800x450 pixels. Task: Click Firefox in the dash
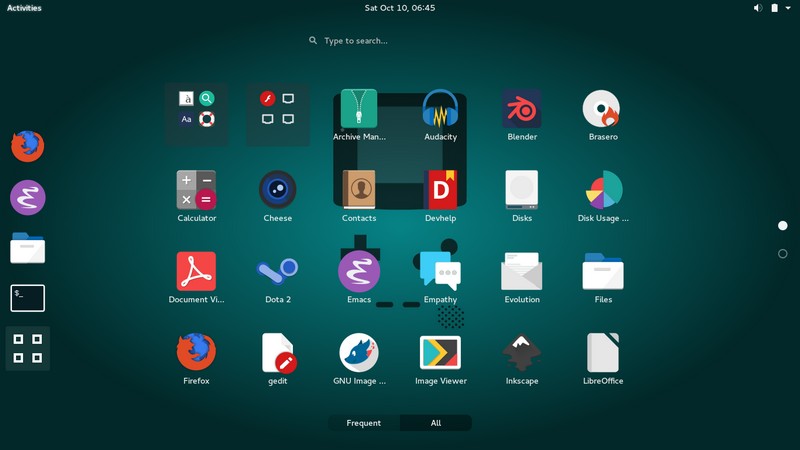[28, 146]
